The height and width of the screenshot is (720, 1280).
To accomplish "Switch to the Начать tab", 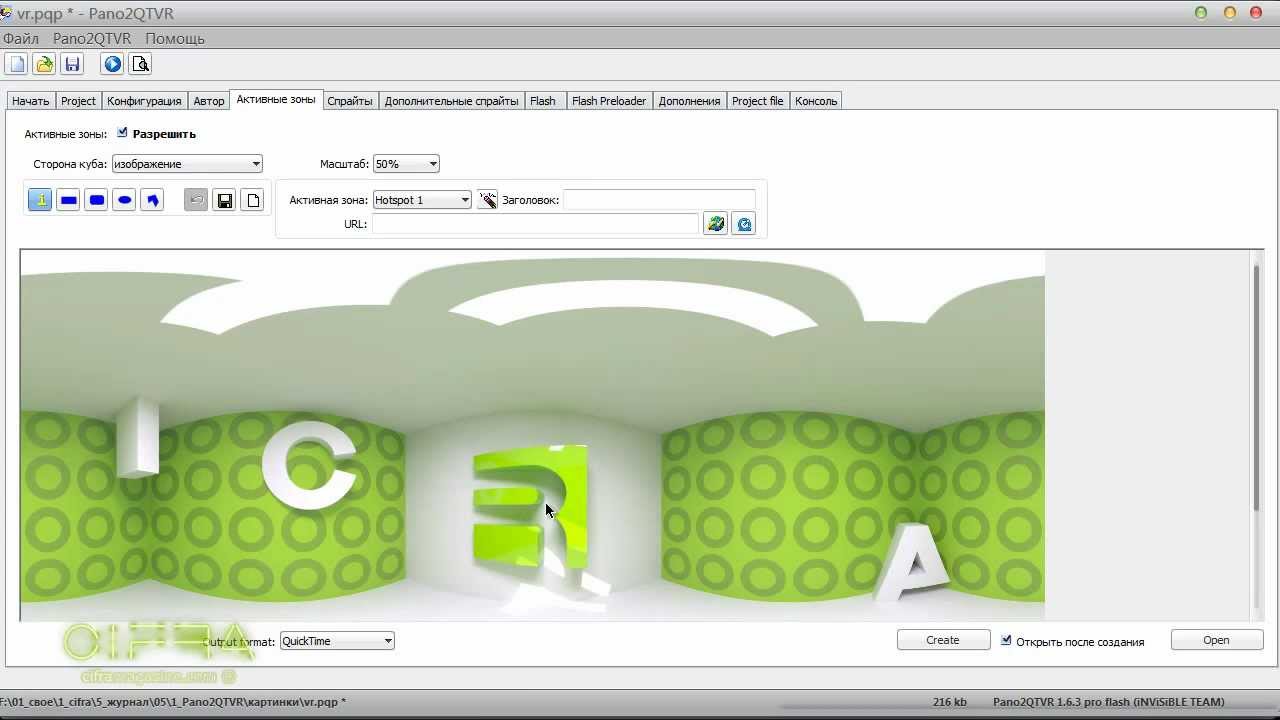I will click(31, 101).
